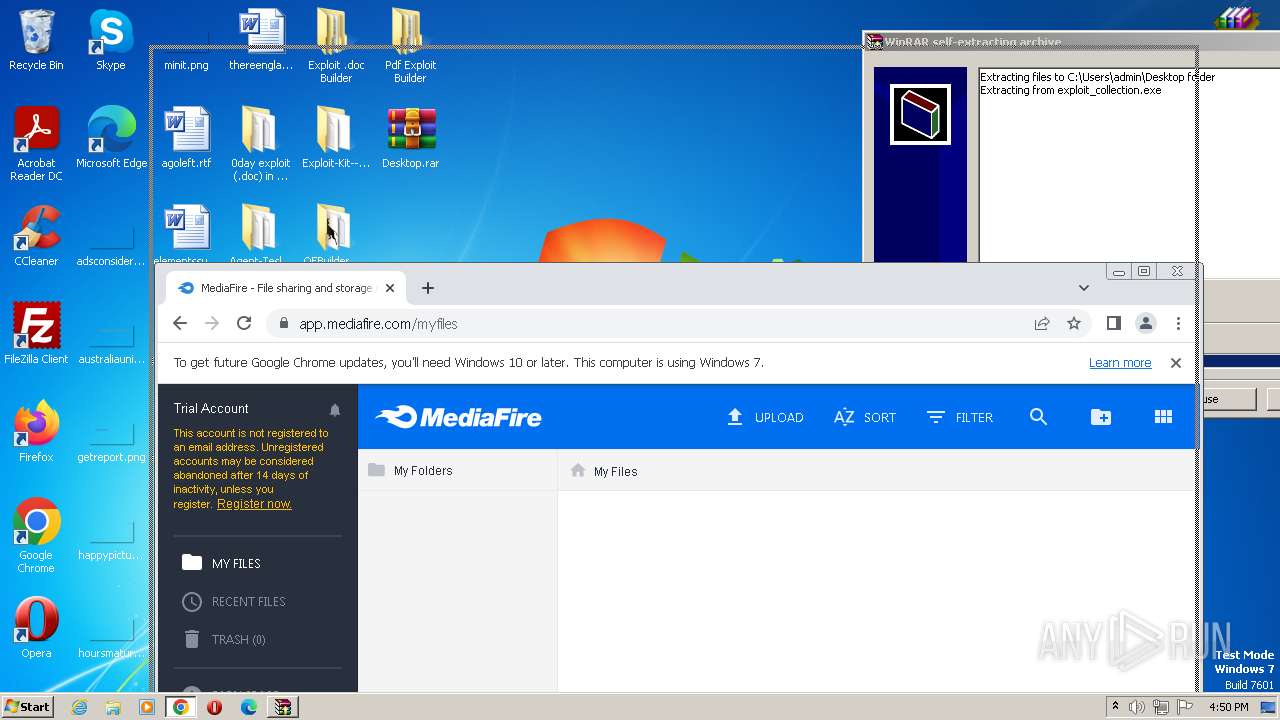Click the Learn more link
The height and width of the screenshot is (720, 1280).
1120,363
